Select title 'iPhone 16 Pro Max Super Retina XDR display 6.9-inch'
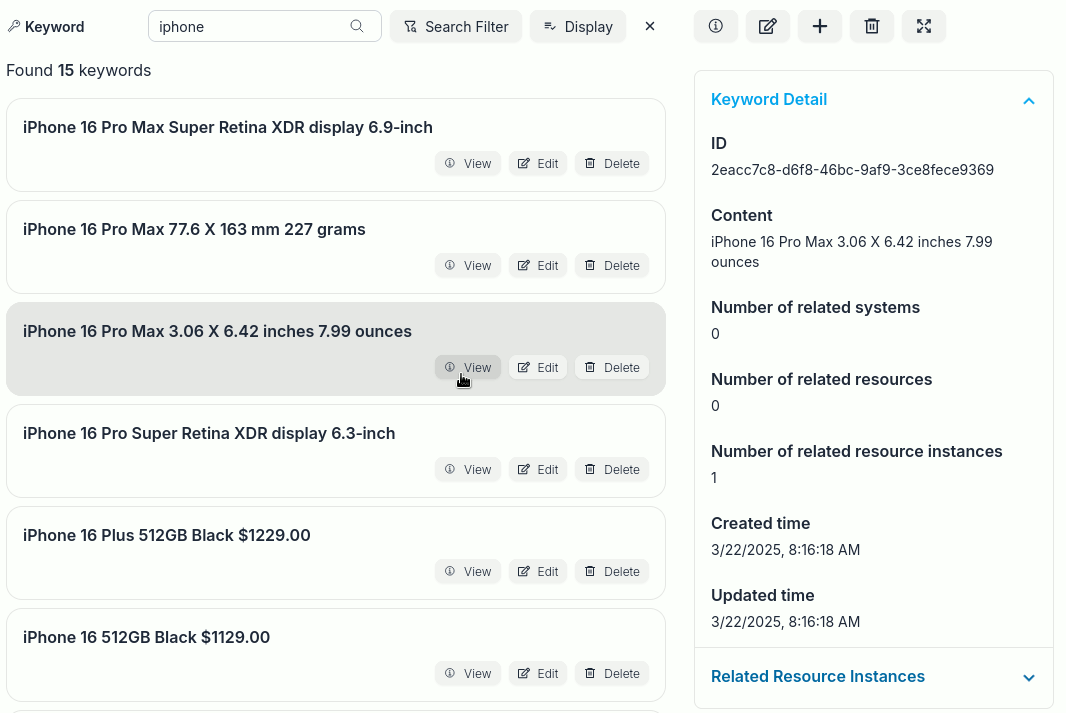The image size is (1066, 713). point(228,128)
